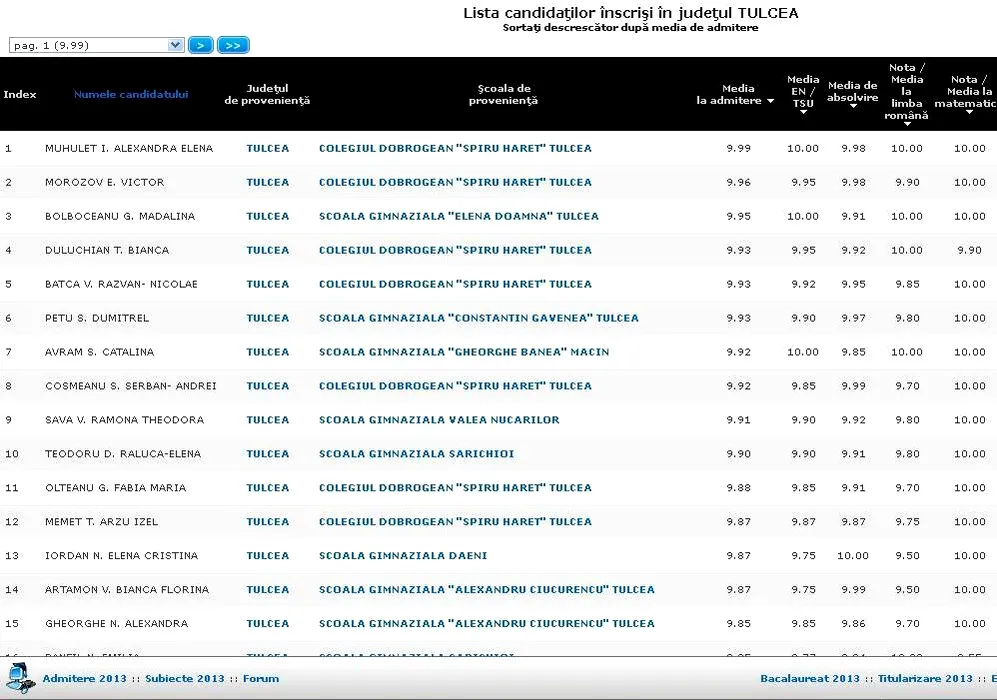Image resolution: width=997 pixels, height=700 pixels.
Task: Open Subiecte 2013 footer link
Action: (185, 679)
